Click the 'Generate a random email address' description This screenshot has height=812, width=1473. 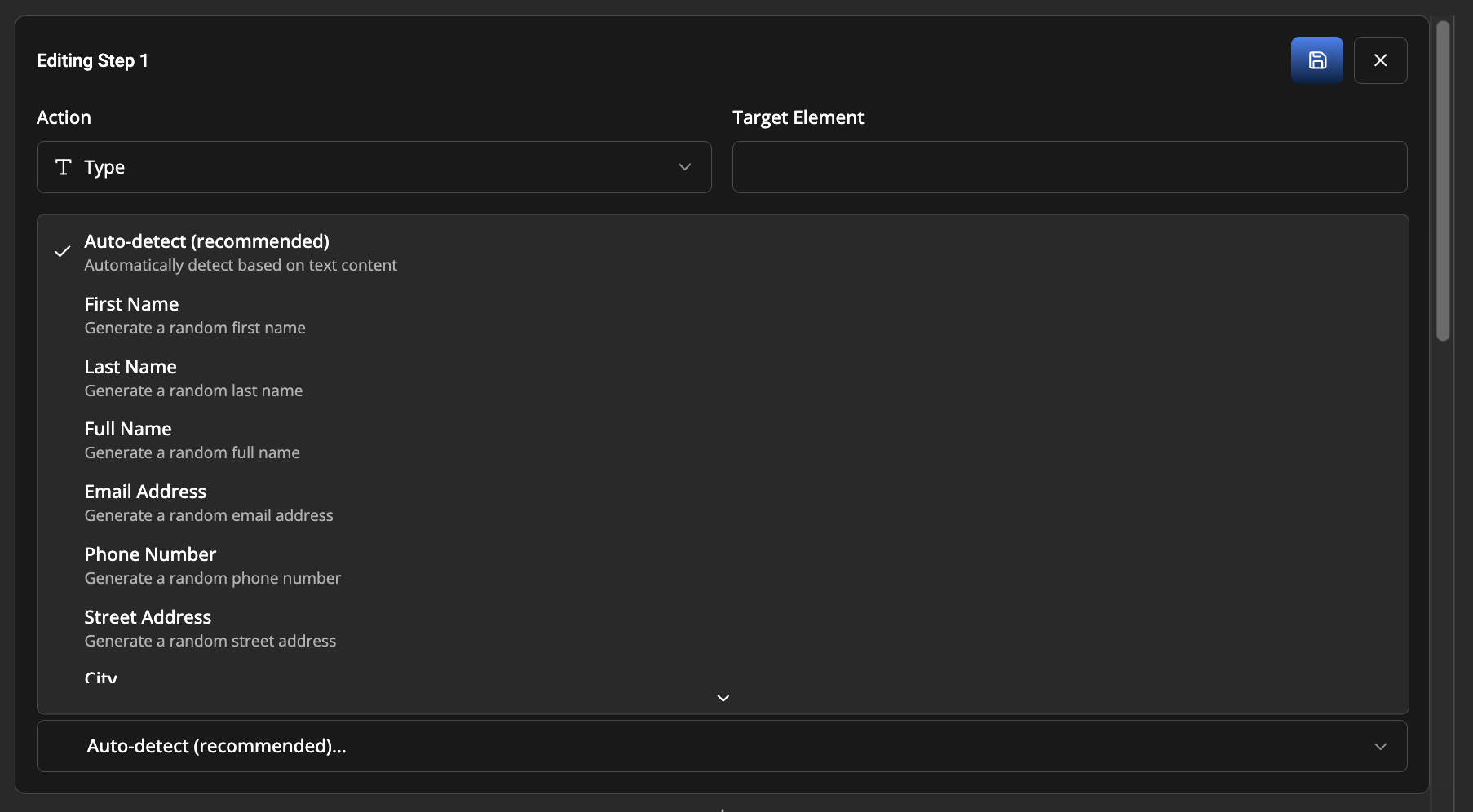(x=209, y=515)
